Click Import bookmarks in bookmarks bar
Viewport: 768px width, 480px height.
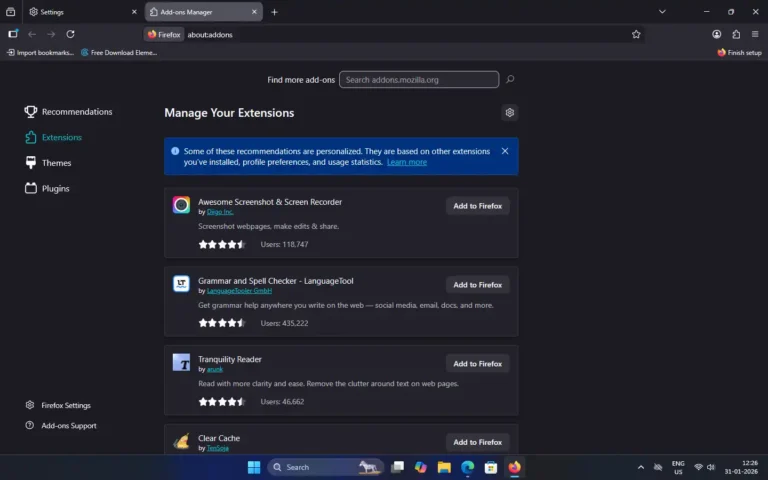coord(40,52)
